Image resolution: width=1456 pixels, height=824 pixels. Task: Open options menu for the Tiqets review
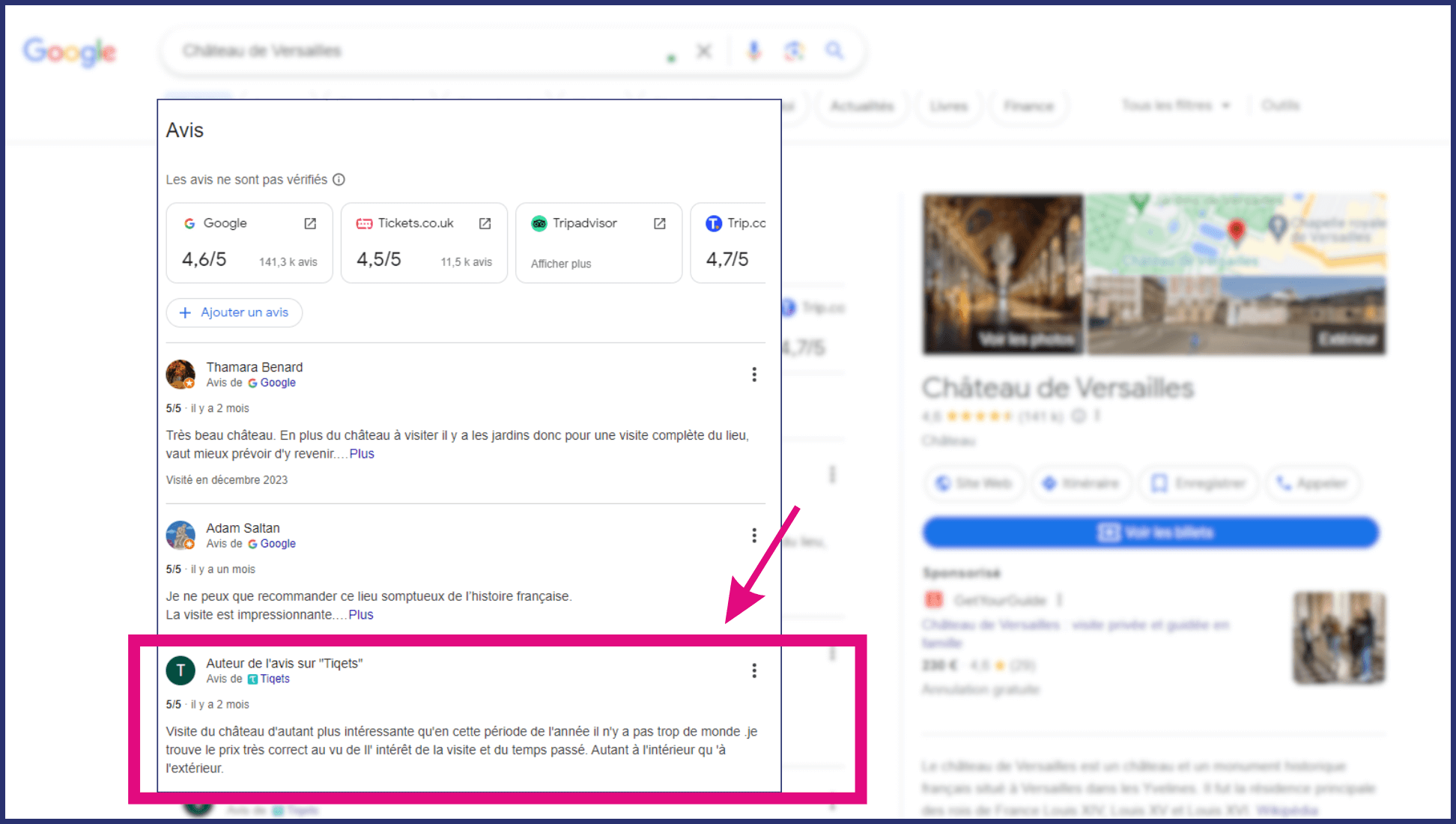(x=754, y=670)
